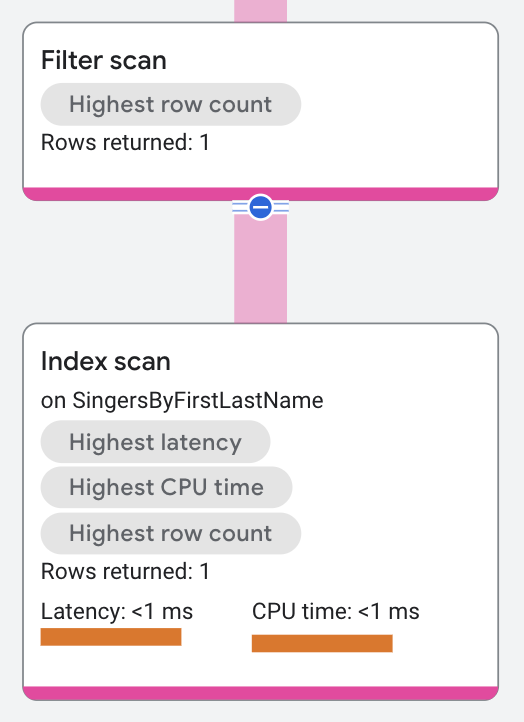Screen dimensions: 524x722
Task: Click Highest row count badge in Filter scan
Action: [x=171, y=104]
